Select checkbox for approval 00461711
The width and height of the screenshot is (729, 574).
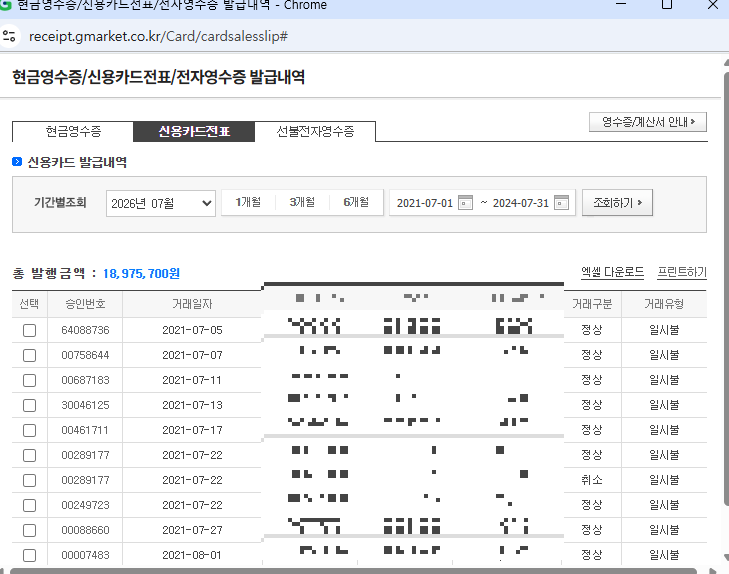click(29, 430)
